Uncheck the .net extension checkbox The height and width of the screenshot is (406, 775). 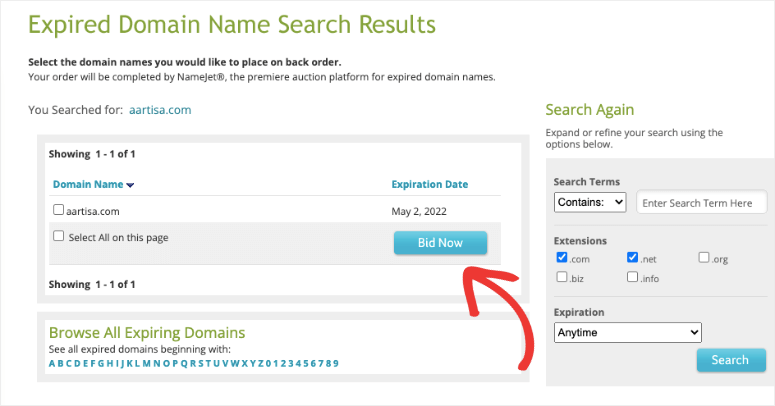[x=632, y=257]
